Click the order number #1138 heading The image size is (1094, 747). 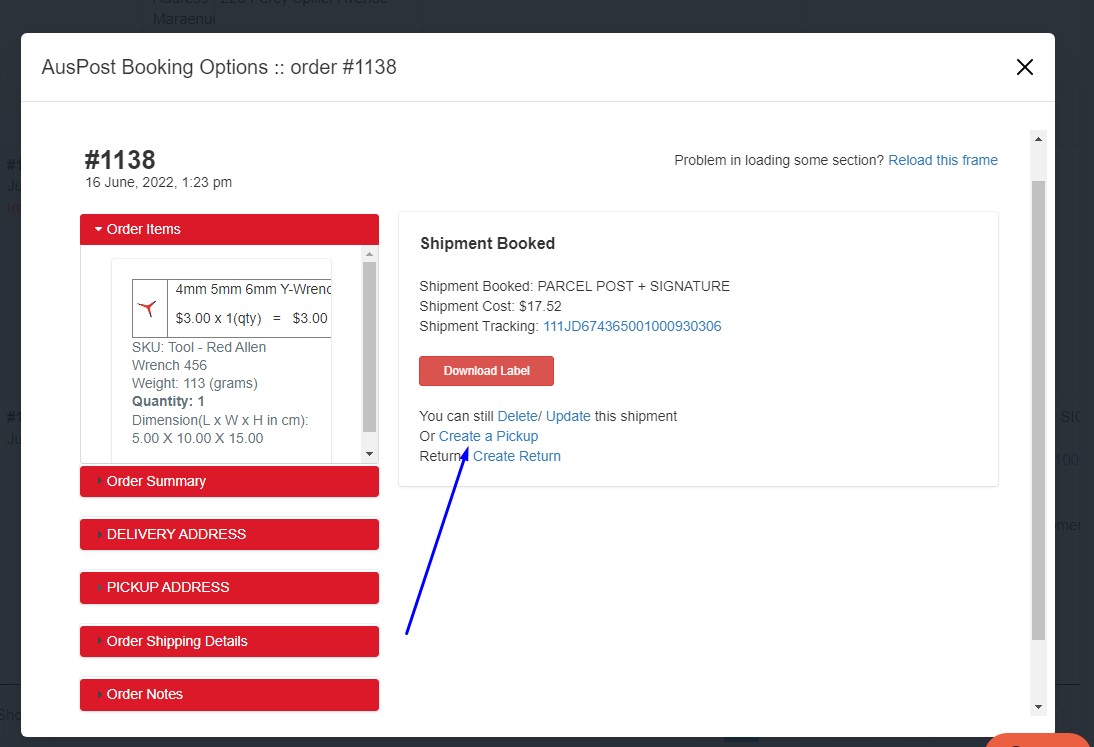[x=120, y=160]
